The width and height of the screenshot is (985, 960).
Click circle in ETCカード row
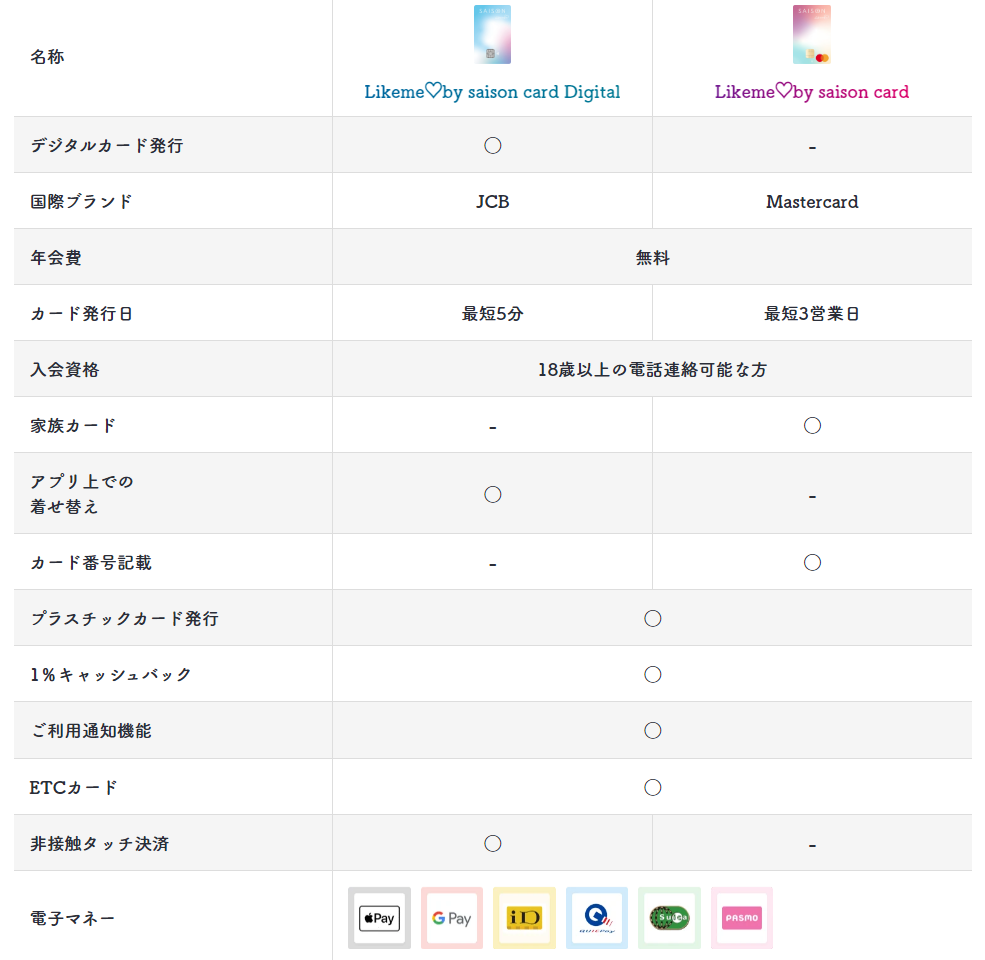pyautogui.click(x=653, y=787)
